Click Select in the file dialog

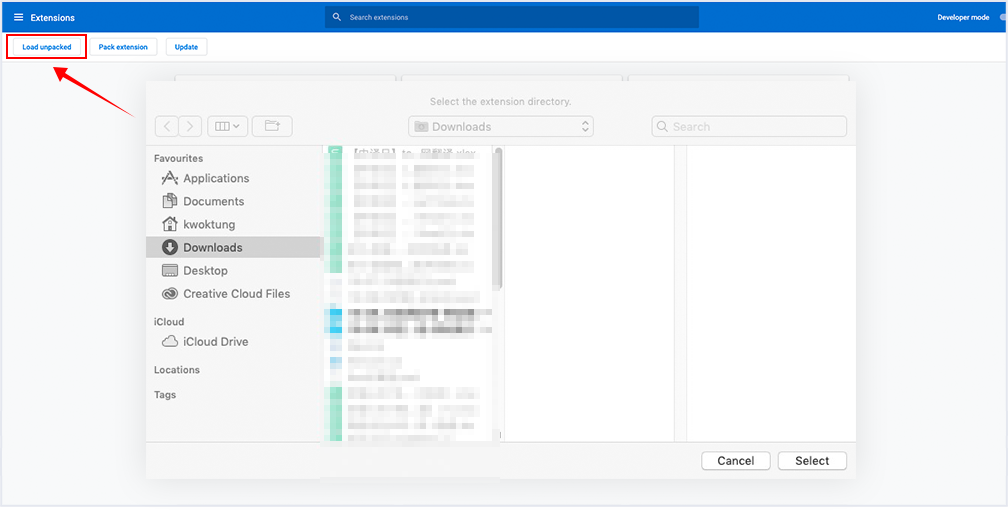tap(812, 460)
